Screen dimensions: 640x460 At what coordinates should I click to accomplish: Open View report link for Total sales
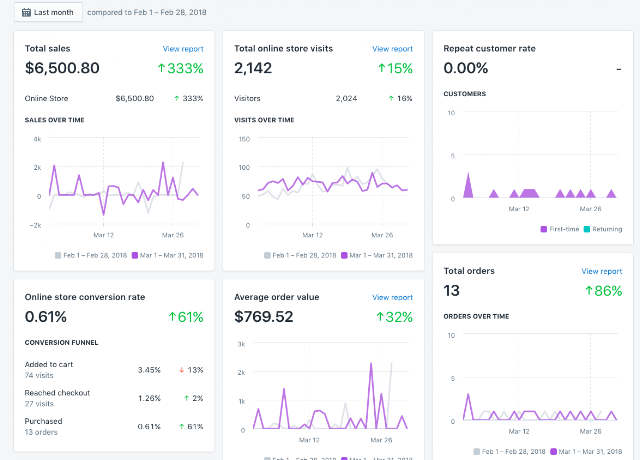click(x=183, y=49)
